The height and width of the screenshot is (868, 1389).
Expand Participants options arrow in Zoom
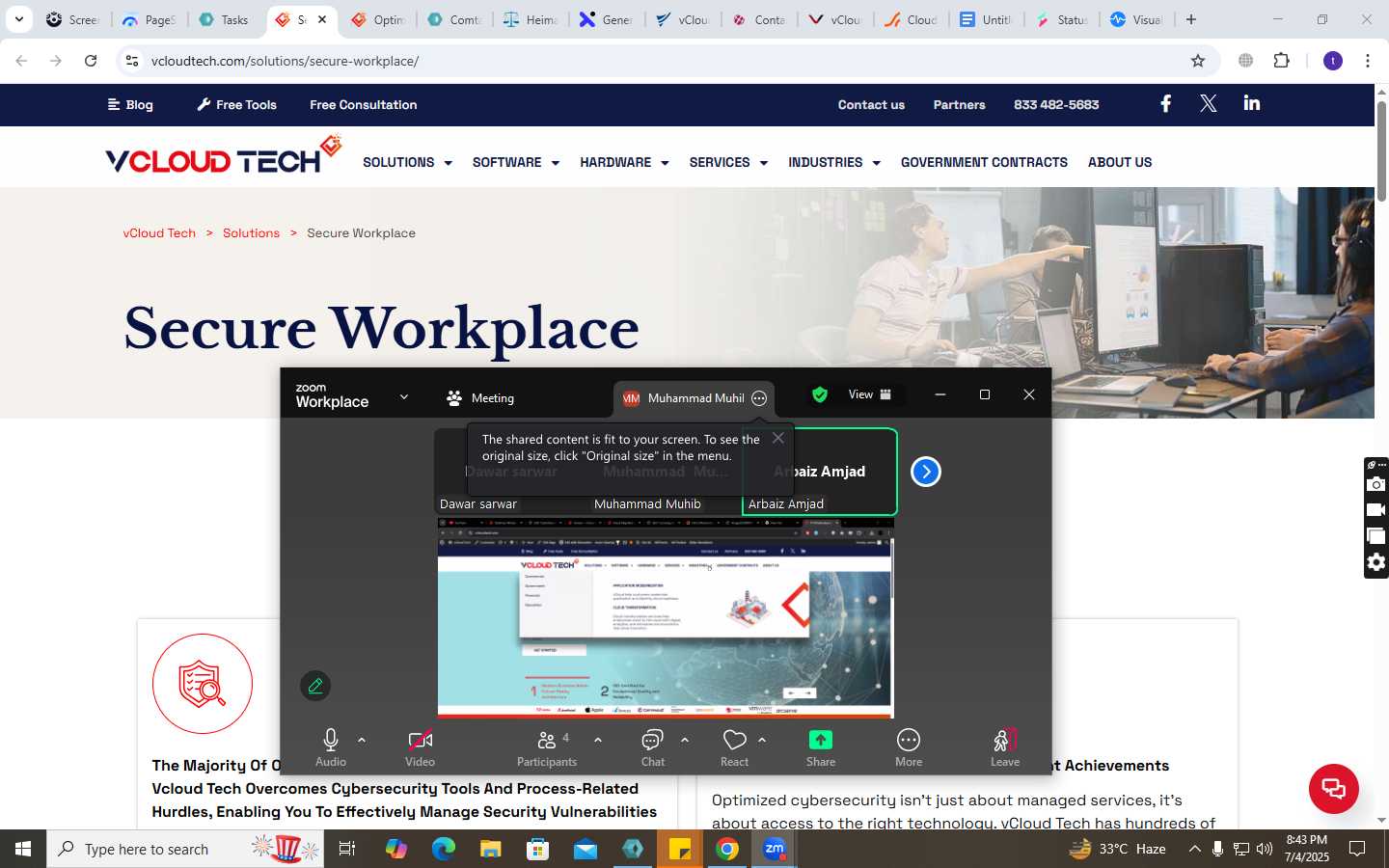598,740
